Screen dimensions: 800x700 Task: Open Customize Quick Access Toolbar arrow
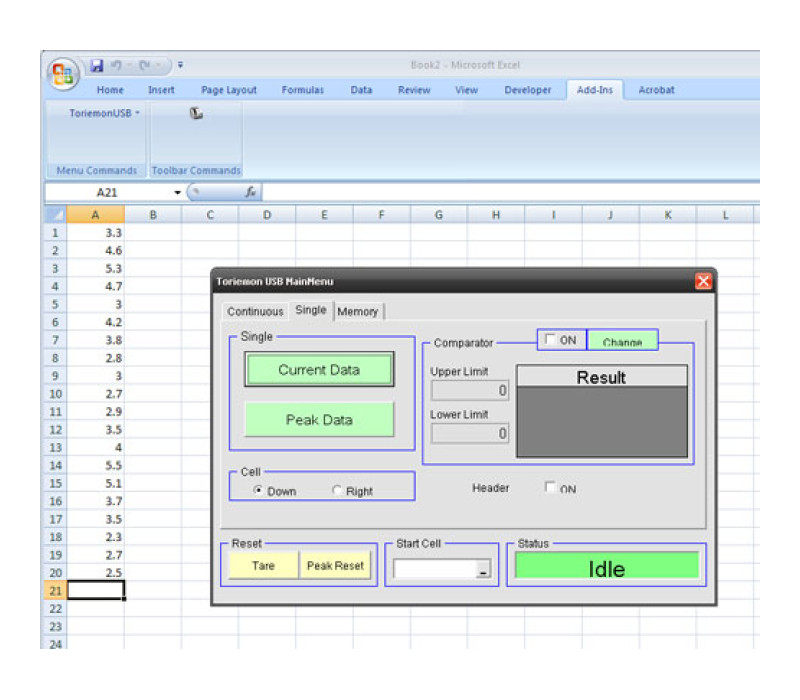pyautogui.click(x=180, y=65)
